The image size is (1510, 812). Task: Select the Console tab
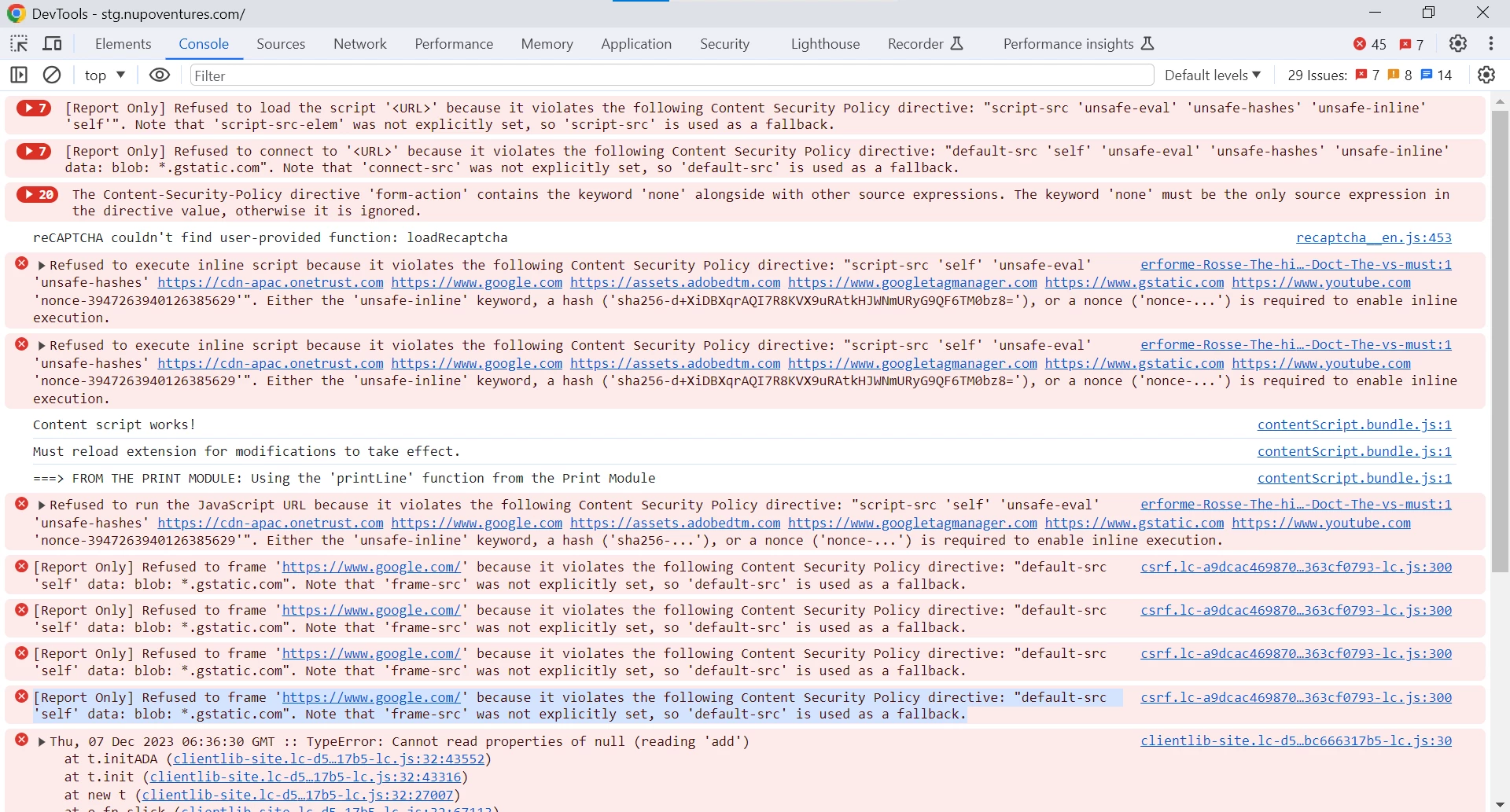[x=204, y=44]
